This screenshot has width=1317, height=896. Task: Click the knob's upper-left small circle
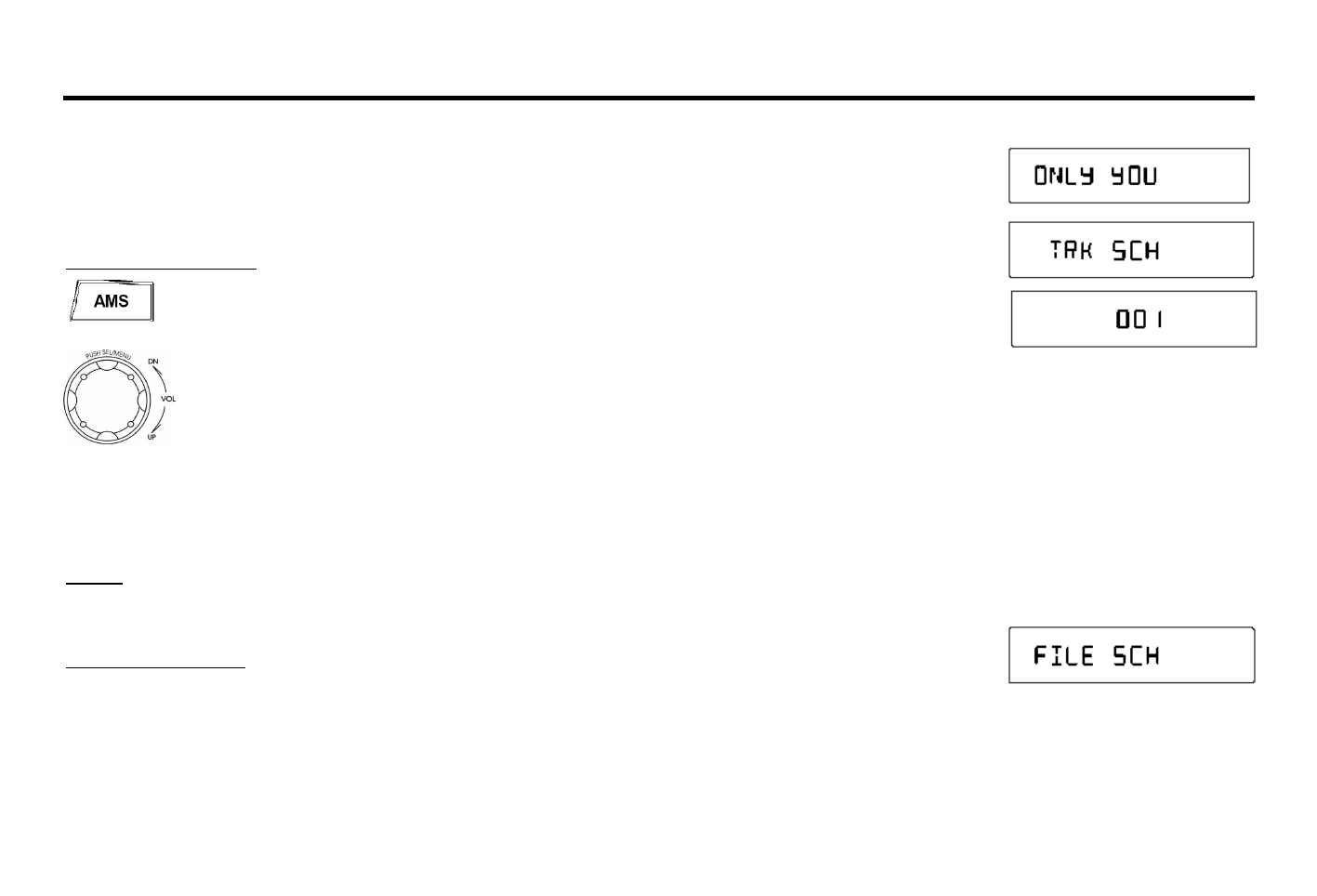(x=83, y=377)
